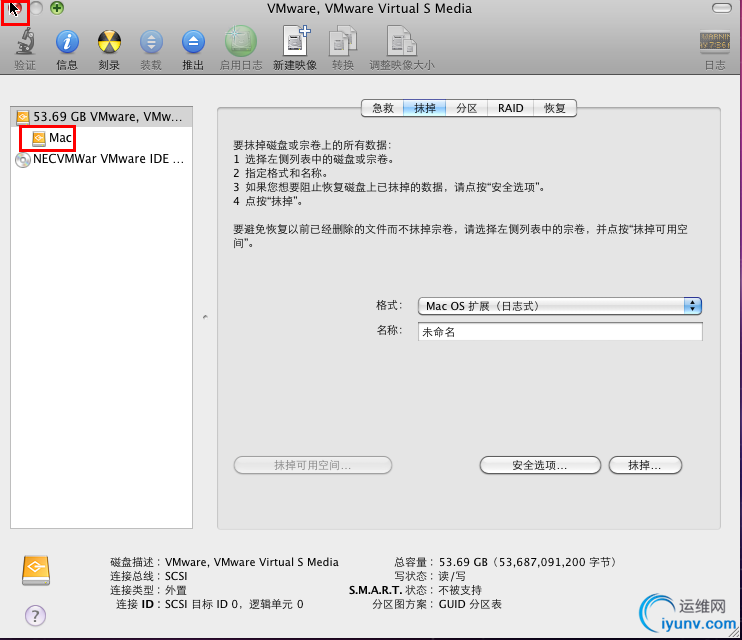Click the S.M.A.R.T. status 不被支持 text
742x640 pixels.
(460, 590)
